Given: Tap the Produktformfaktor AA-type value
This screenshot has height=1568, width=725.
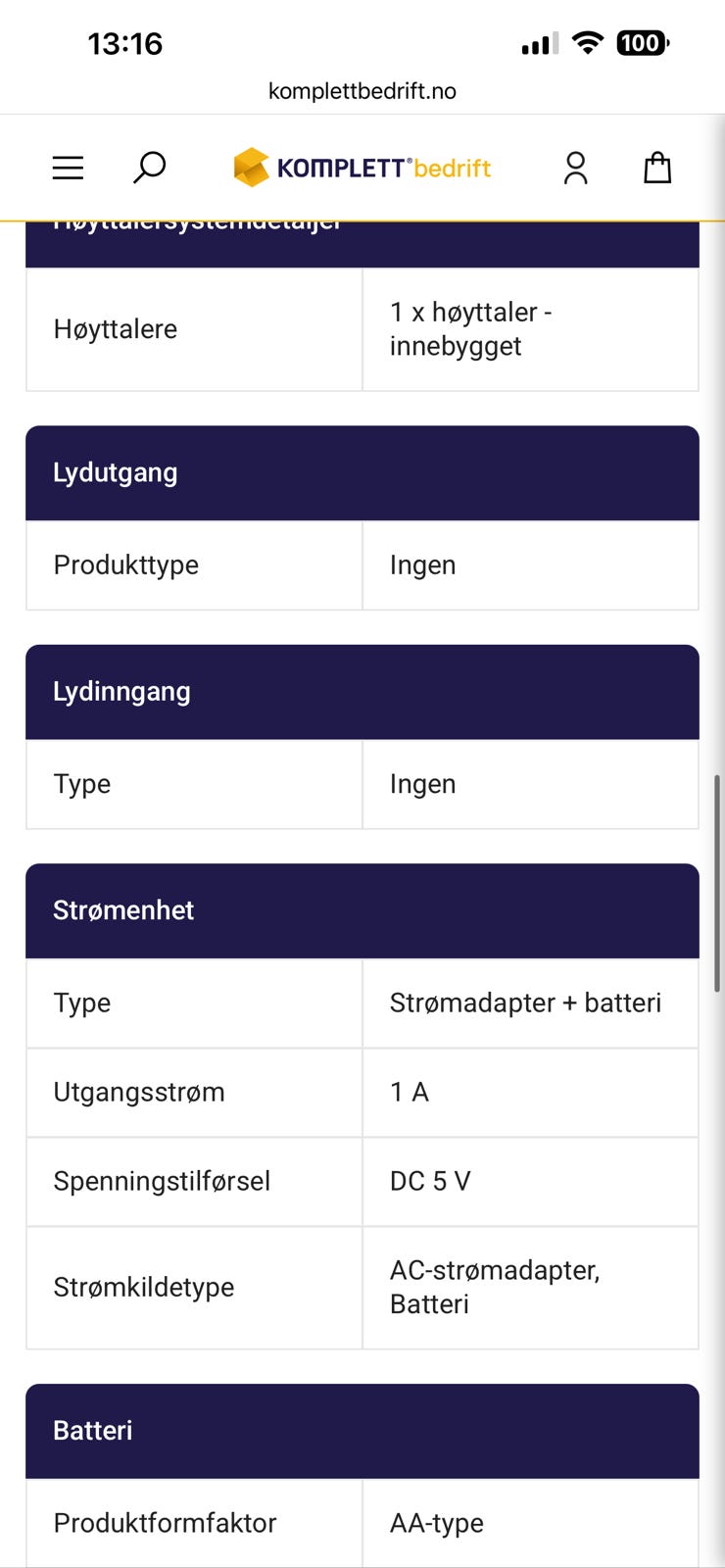Looking at the screenshot, I should point(437,1523).
